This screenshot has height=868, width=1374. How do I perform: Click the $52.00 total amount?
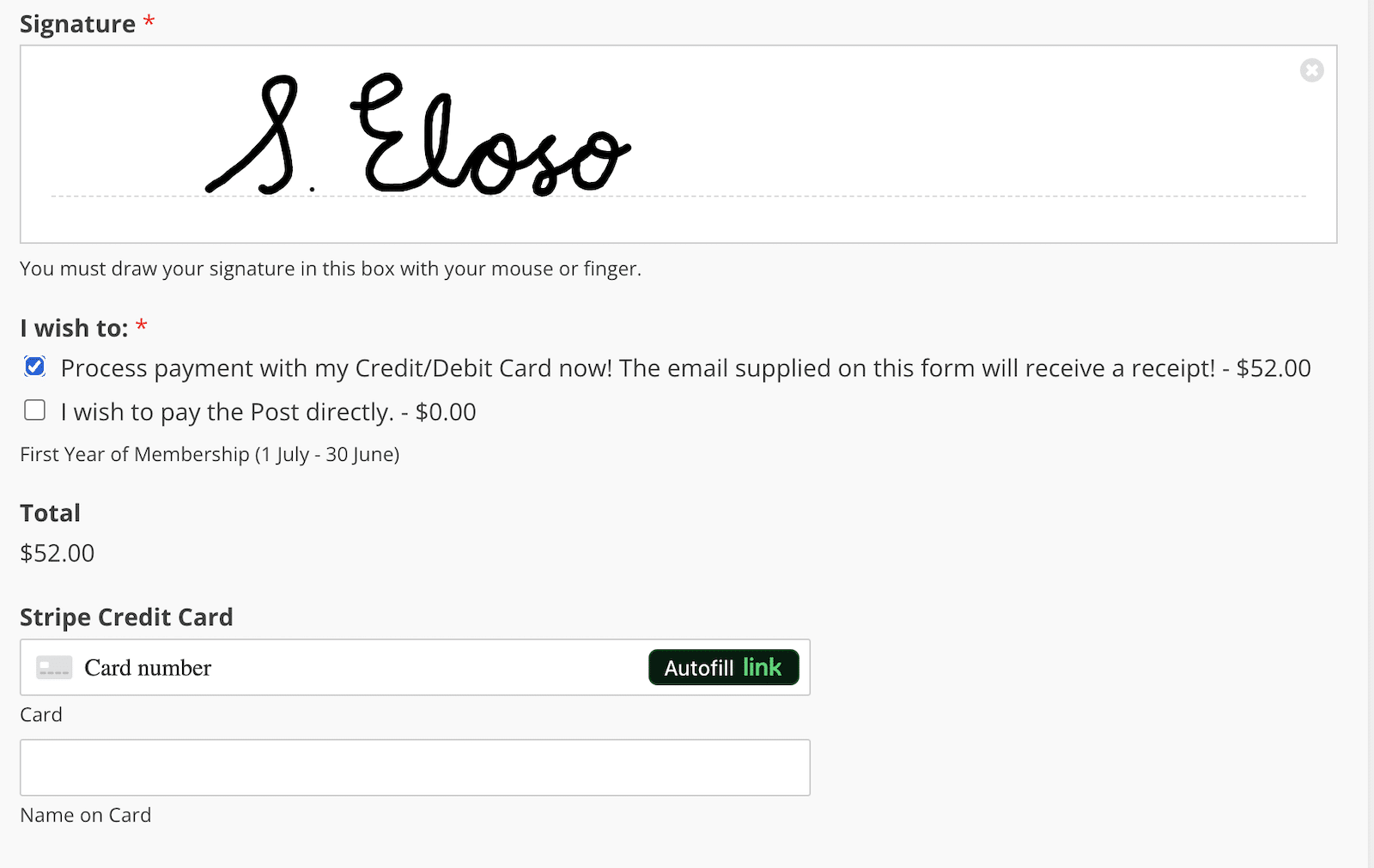(58, 553)
